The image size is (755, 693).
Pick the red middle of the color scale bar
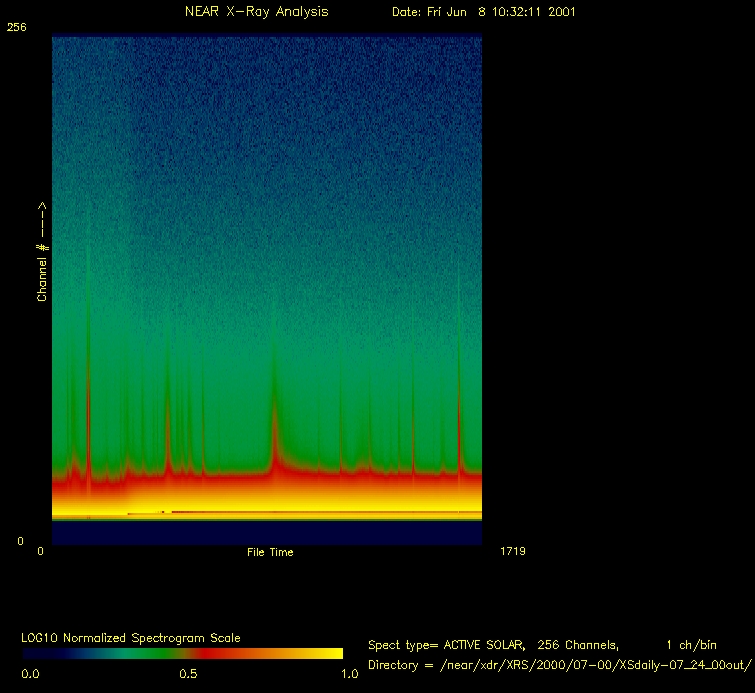tap(205, 654)
